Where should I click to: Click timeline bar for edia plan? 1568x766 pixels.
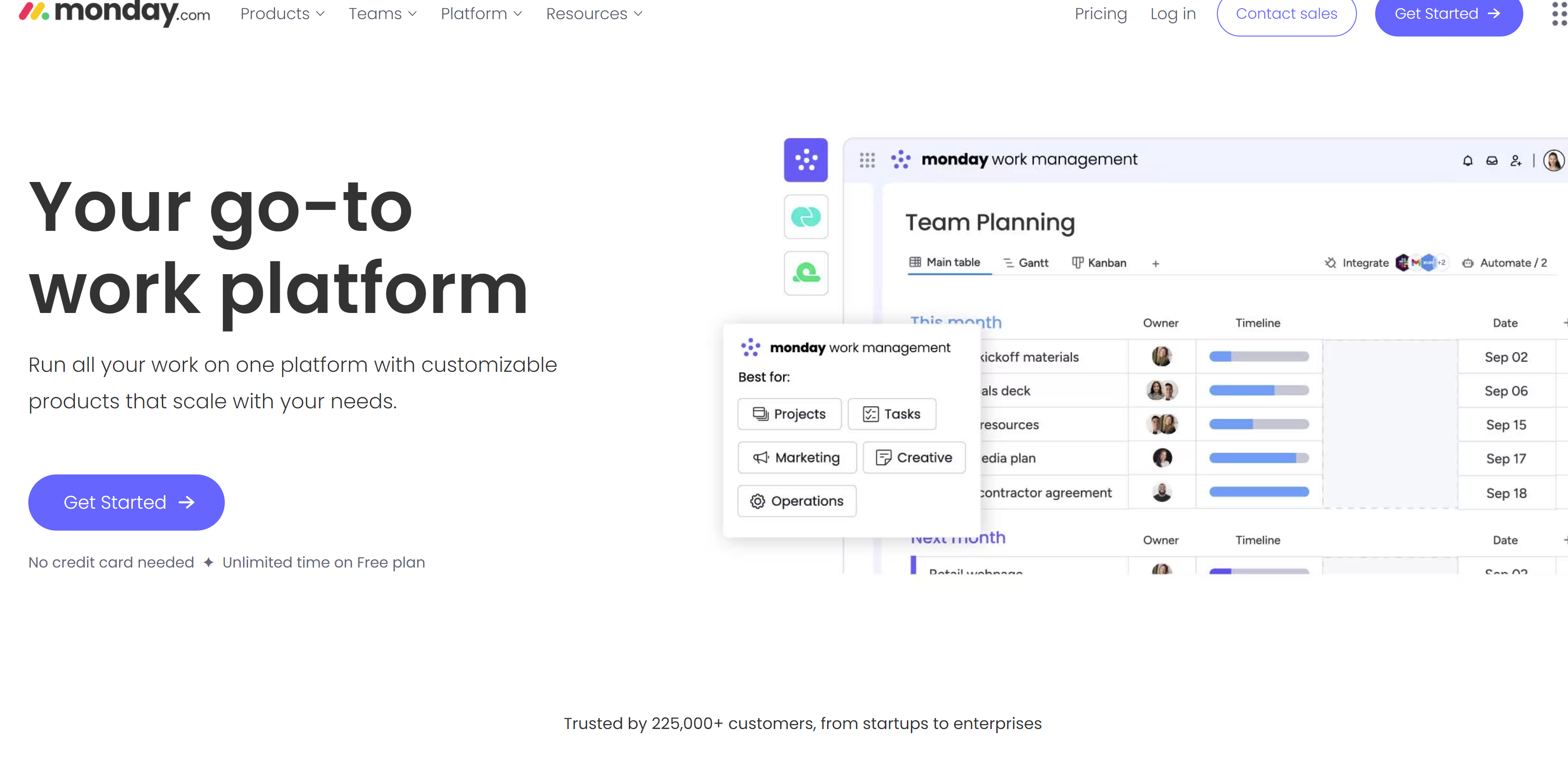click(x=1259, y=458)
